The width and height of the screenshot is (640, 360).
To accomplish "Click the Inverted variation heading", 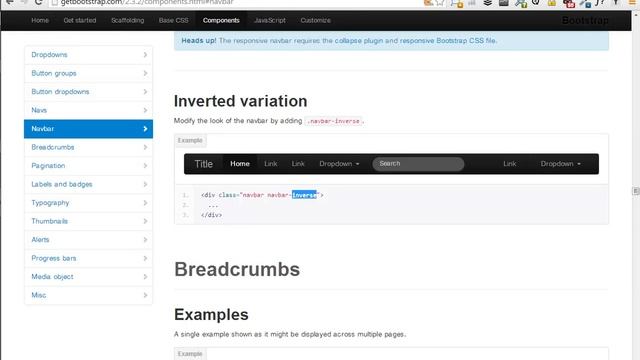I will (x=240, y=101).
